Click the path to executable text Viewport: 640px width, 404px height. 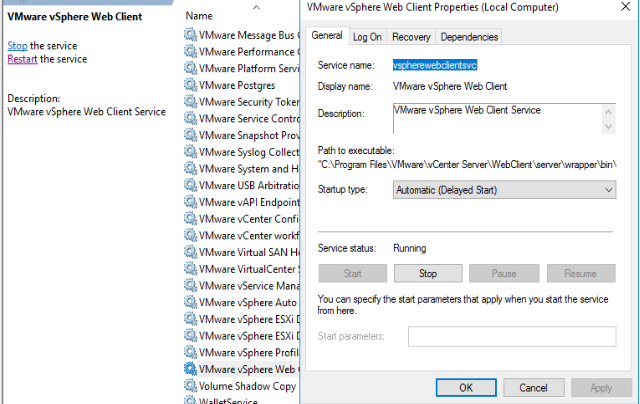click(467, 164)
